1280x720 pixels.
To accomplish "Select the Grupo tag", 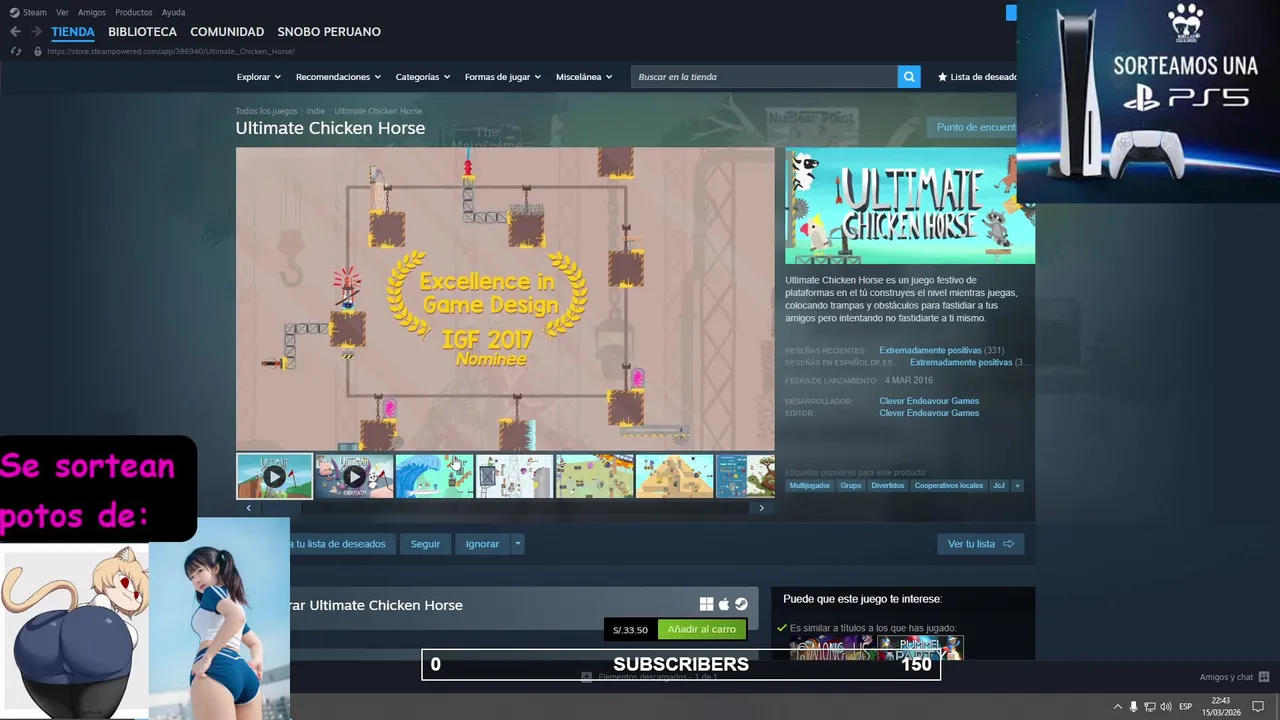I will pyautogui.click(x=851, y=486).
